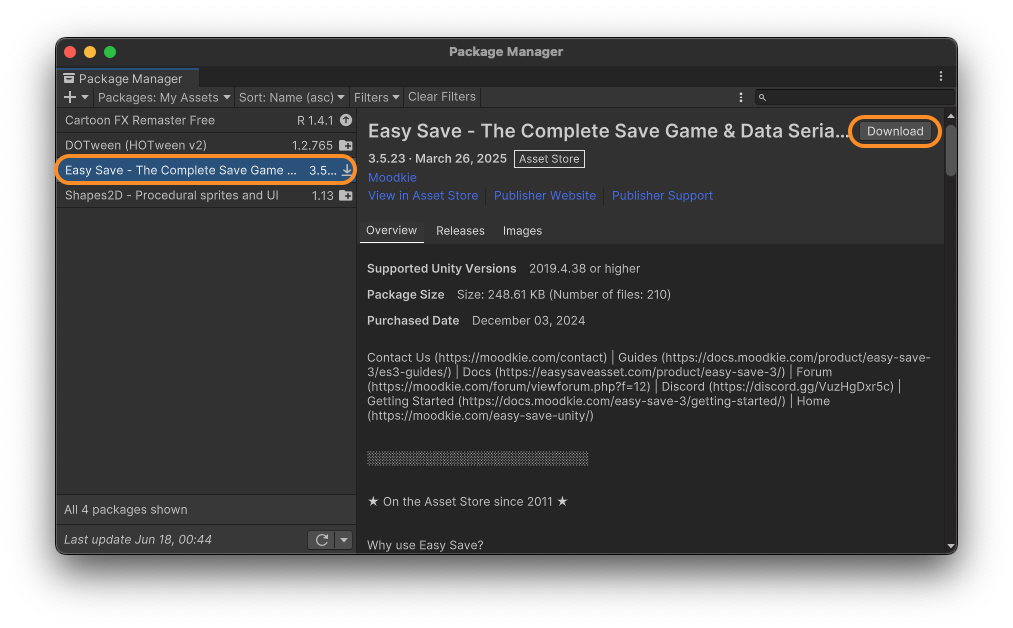This screenshot has width=1013, height=628.
Task: Click the All 4 packages shown text
Action: coord(125,510)
